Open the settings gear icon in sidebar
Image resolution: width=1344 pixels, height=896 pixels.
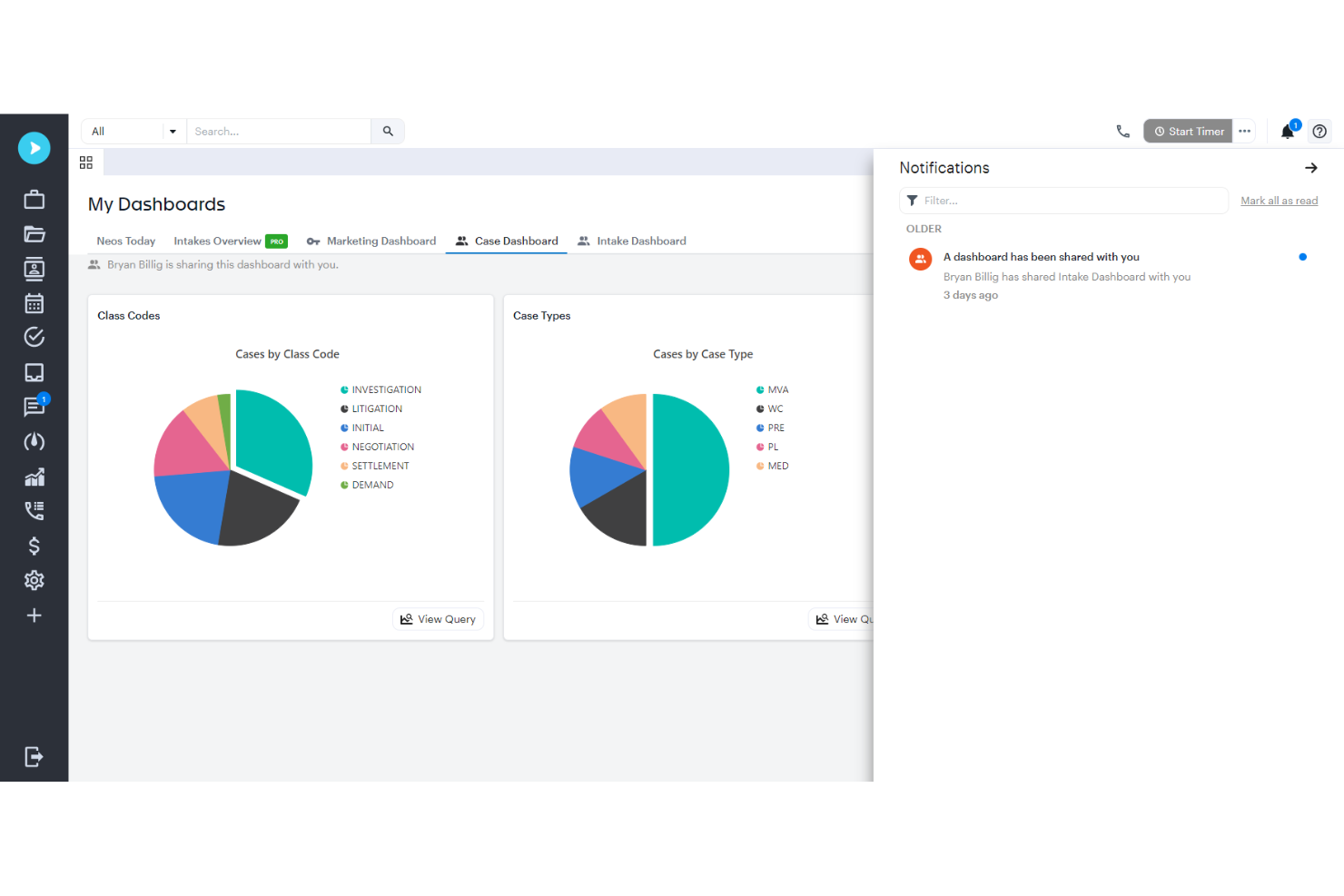click(x=35, y=580)
